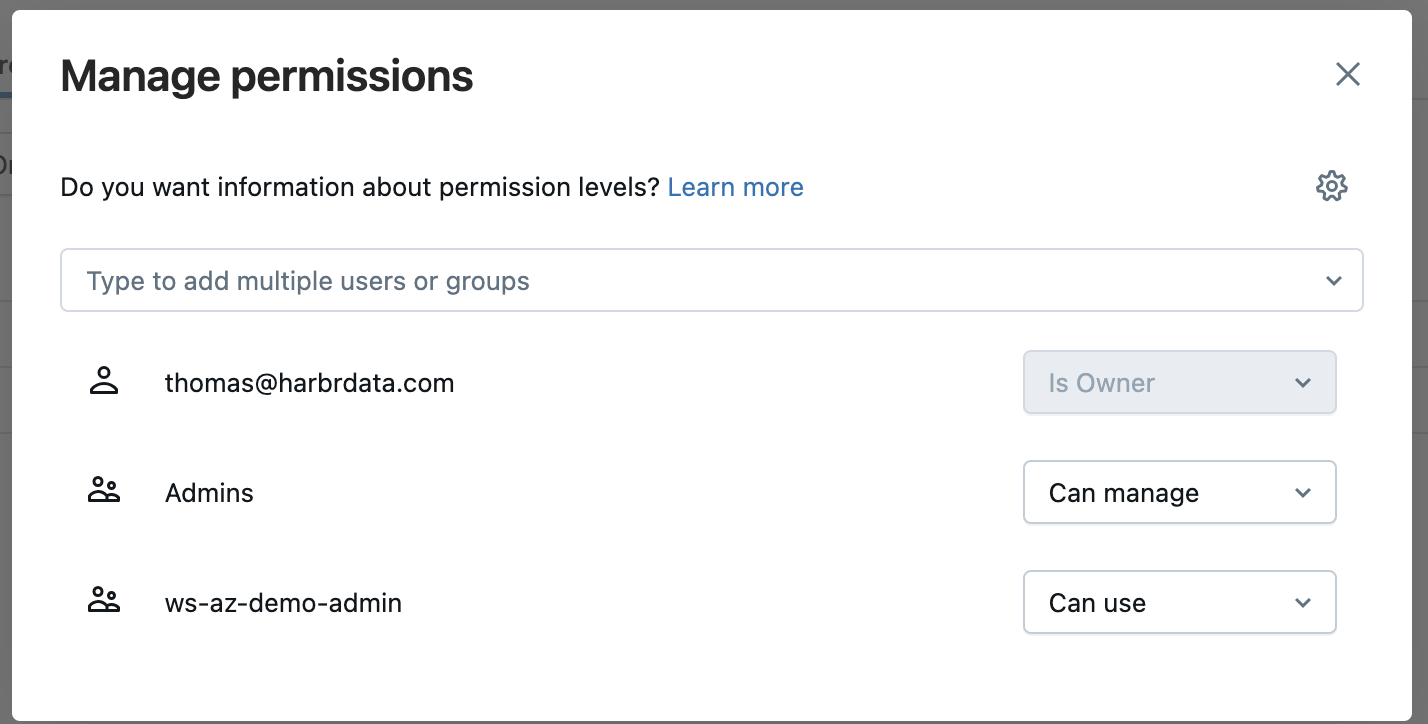Expand the users search box chevron

[1333, 281]
